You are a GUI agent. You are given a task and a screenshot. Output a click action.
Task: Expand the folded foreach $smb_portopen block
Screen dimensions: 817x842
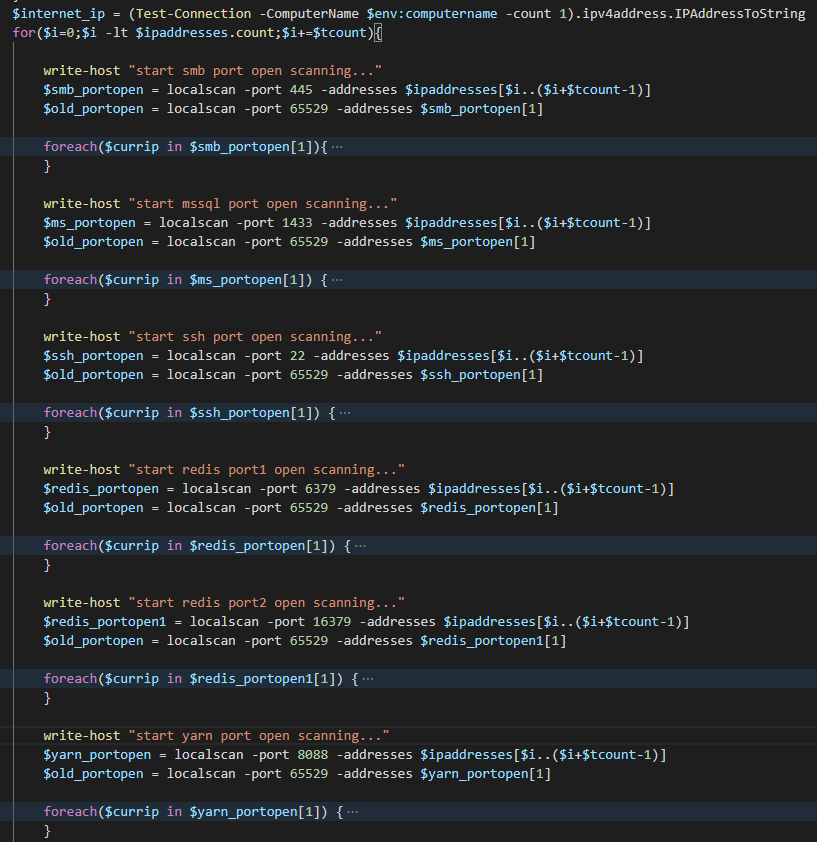336,147
